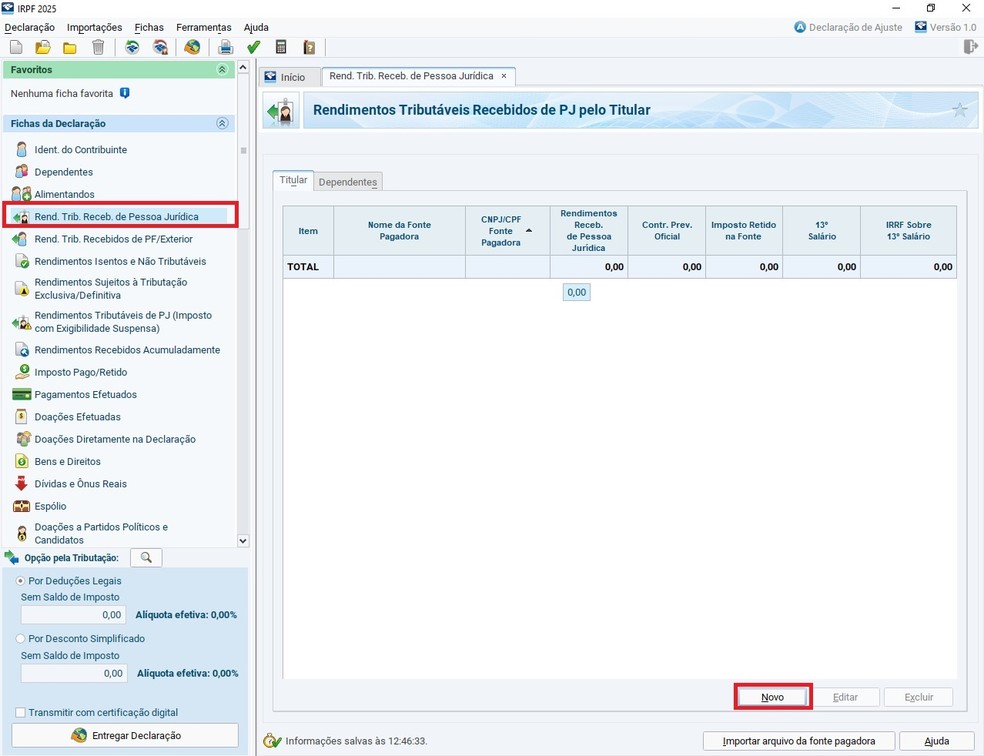Image resolution: width=984 pixels, height=756 pixels.
Task: Click the magnifier next to Opção pela Tributação
Action: pos(146,558)
